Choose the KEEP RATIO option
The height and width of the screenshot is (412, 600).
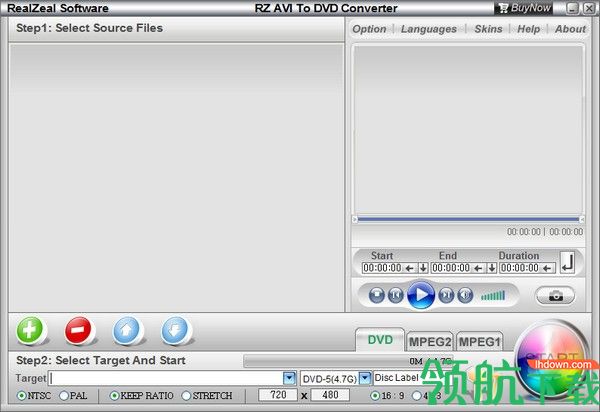[114, 396]
